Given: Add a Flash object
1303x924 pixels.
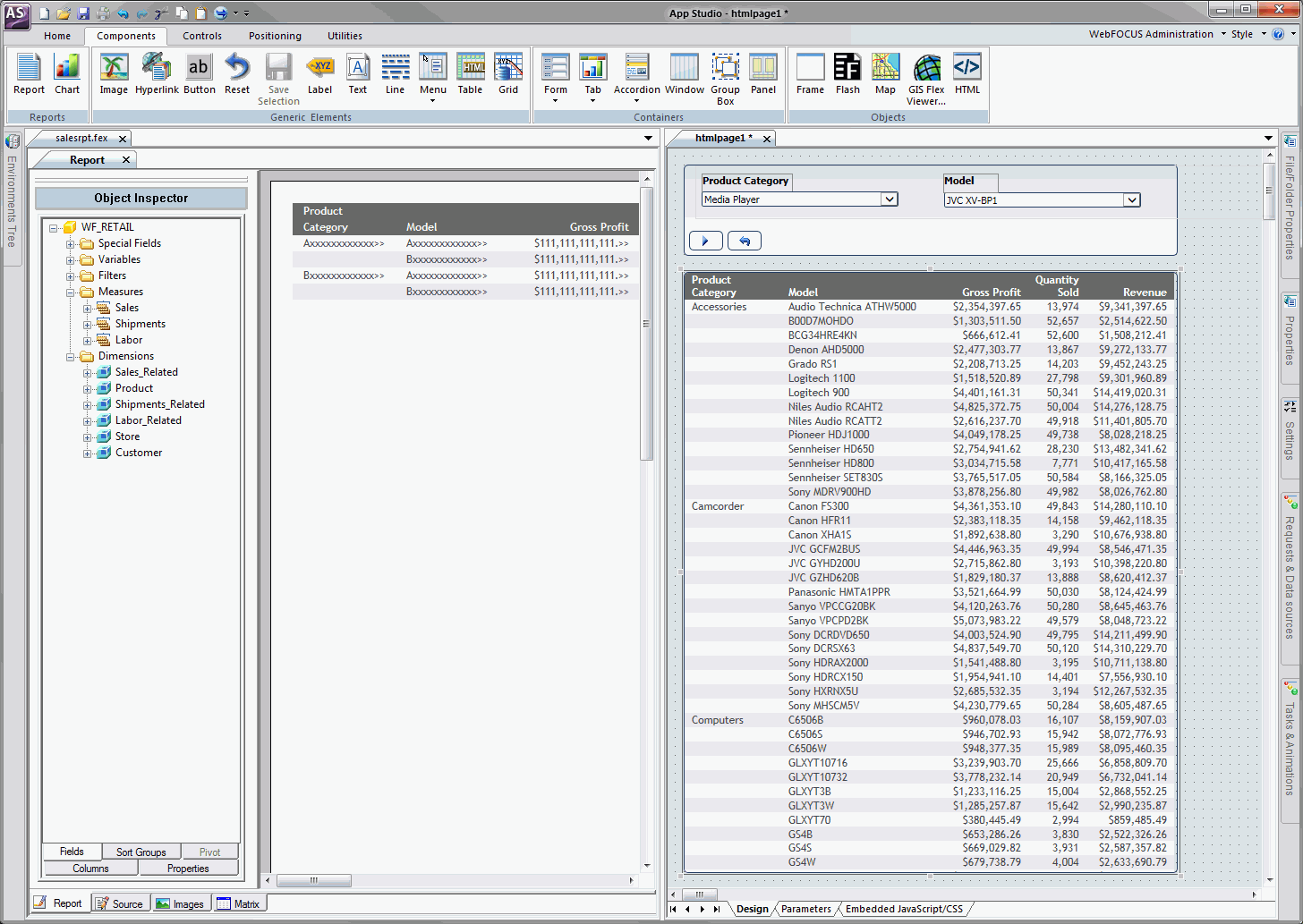Looking at the screenshot, I should (847, 73).
